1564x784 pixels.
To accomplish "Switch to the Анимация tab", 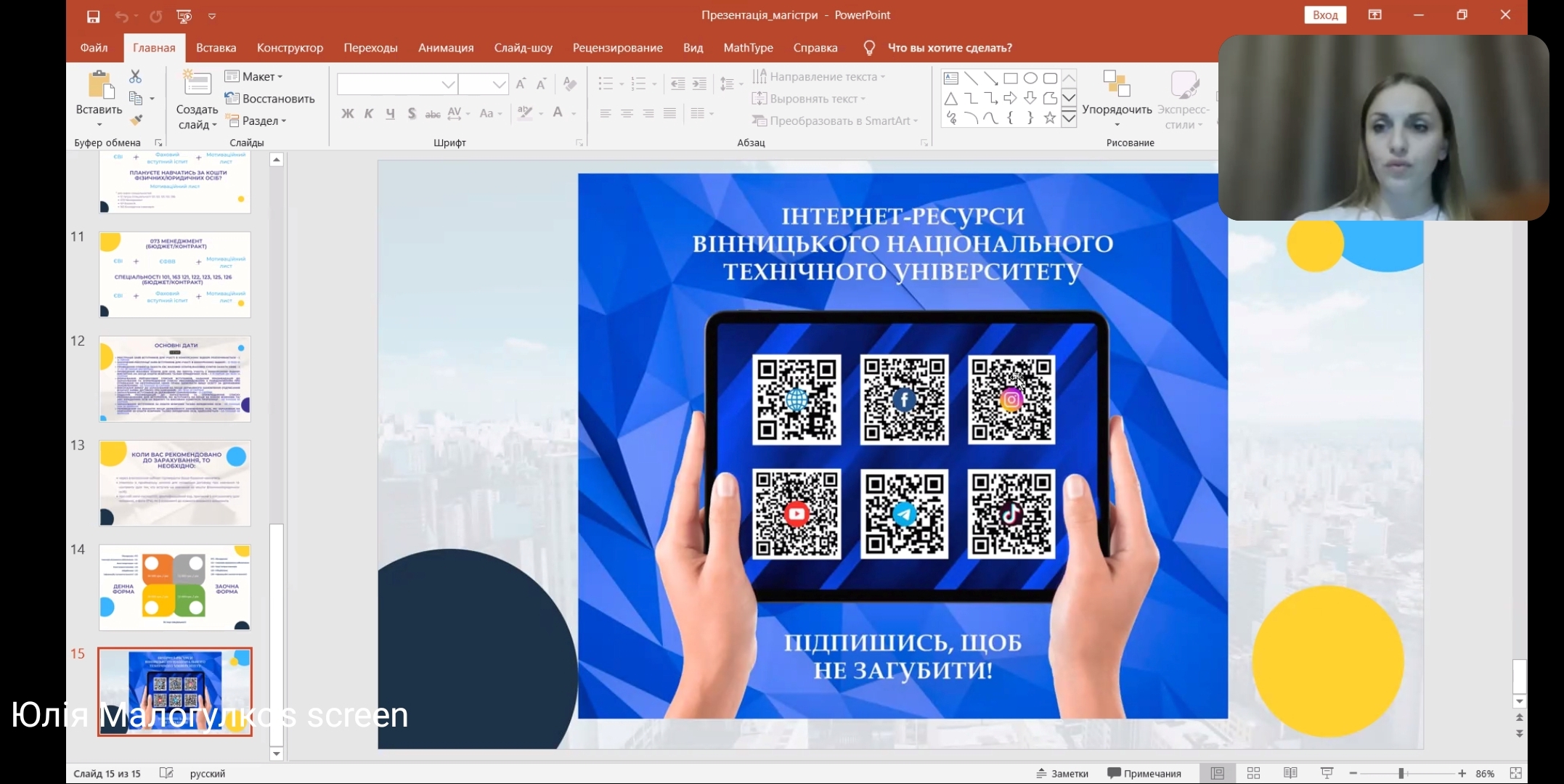I will (446, 48).
